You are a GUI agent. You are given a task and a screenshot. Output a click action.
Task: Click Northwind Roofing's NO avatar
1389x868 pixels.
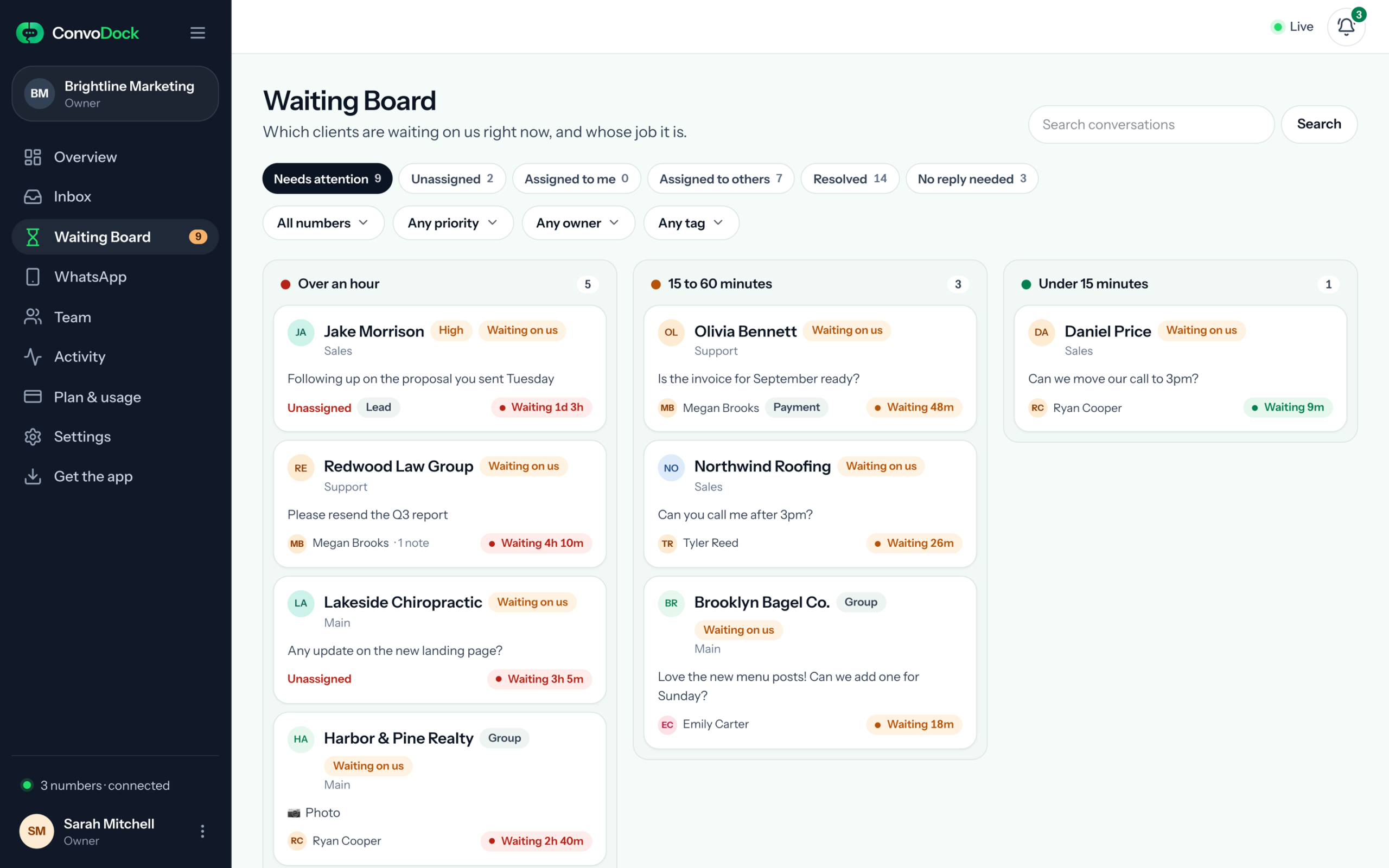click(671, 468)
